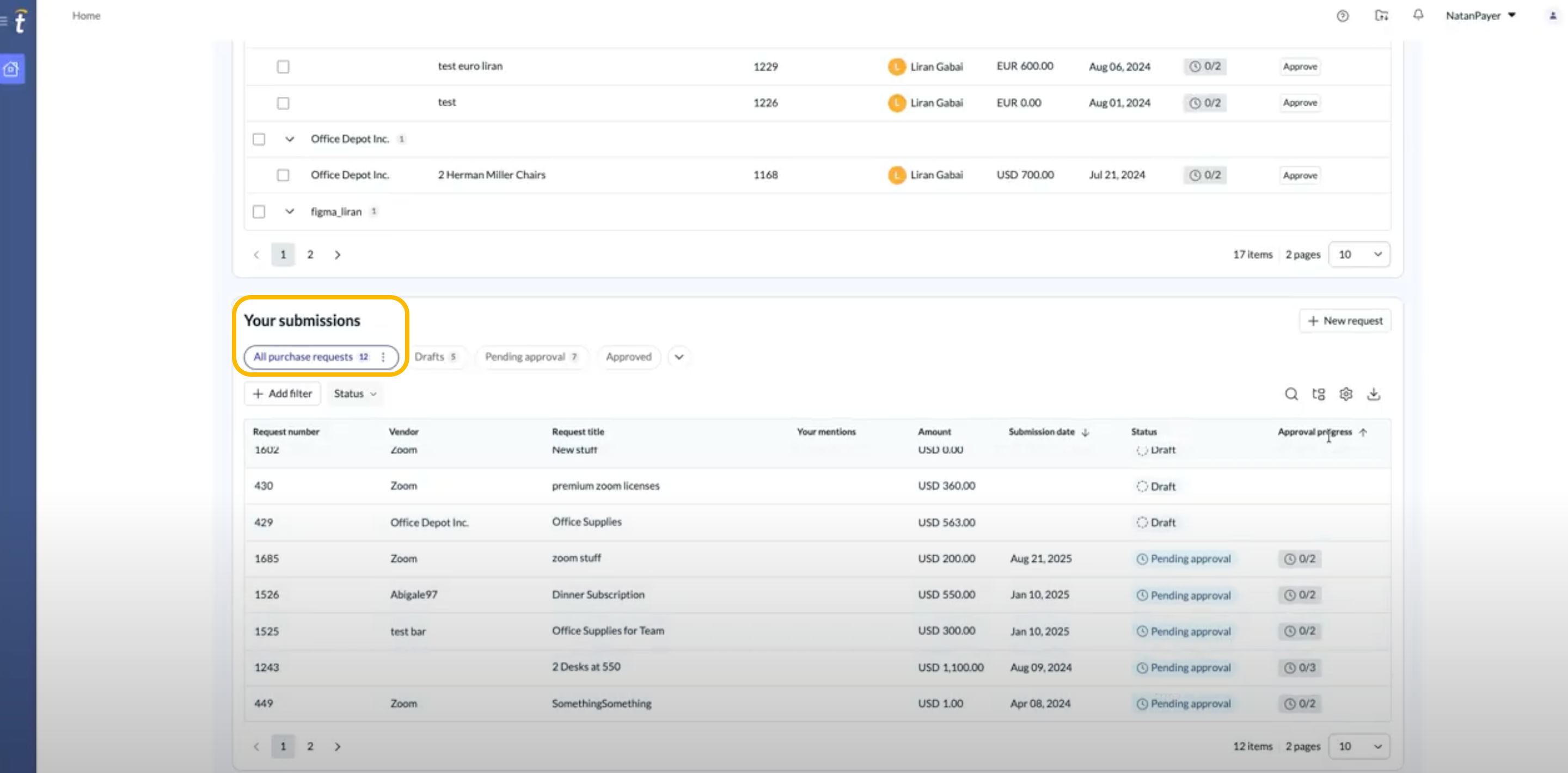Open the help question mark icon
Screen dimensions: 1568x773
click(x=1342, y=16)
